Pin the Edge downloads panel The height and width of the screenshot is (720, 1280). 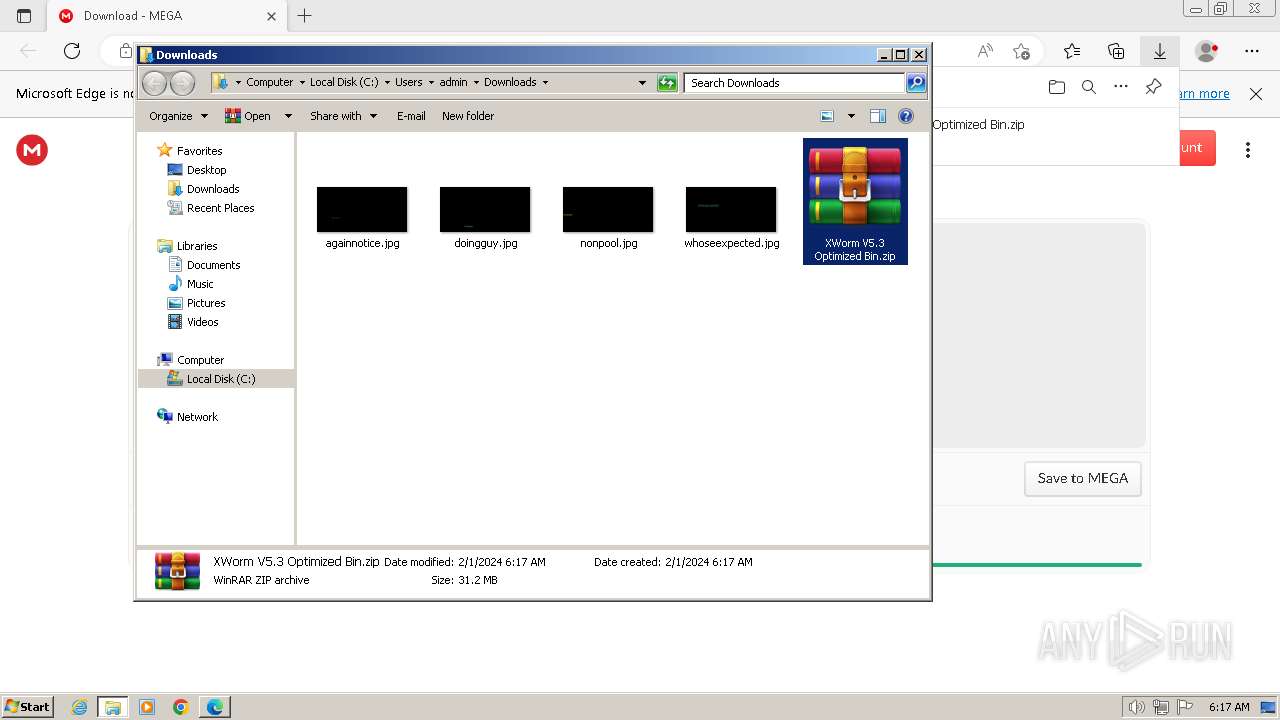[x=1153, y=87]
